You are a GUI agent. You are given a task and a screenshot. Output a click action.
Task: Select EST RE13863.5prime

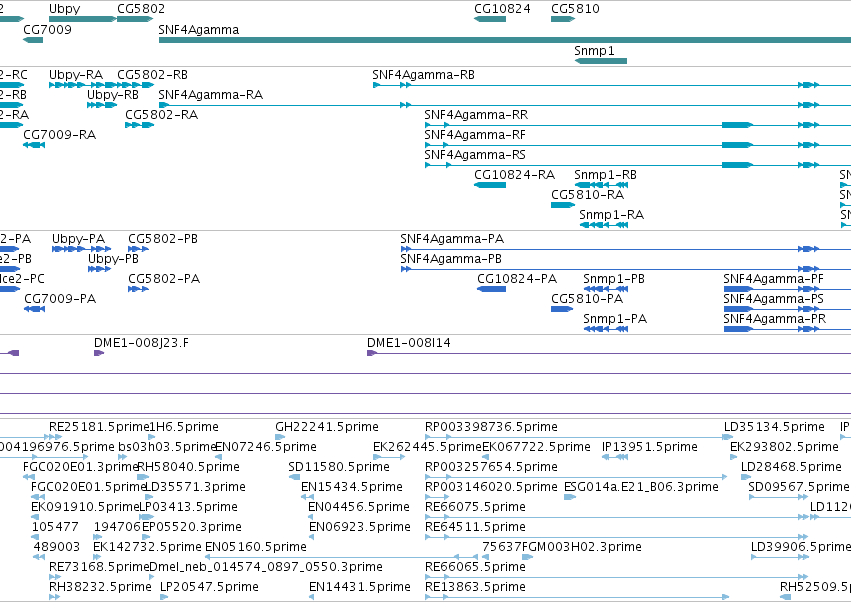click(577, 597)
